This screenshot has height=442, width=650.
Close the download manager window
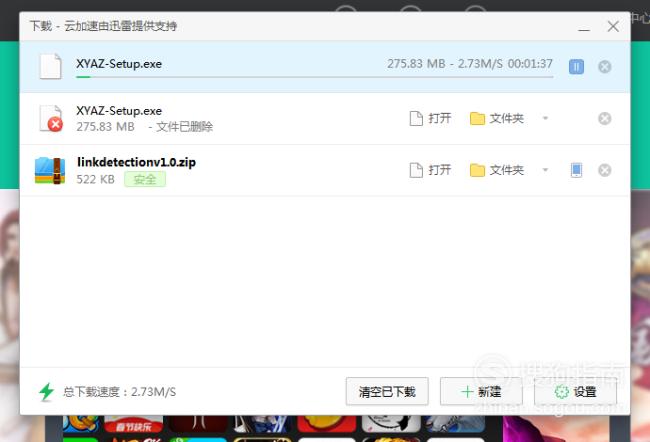click(613, 27)
